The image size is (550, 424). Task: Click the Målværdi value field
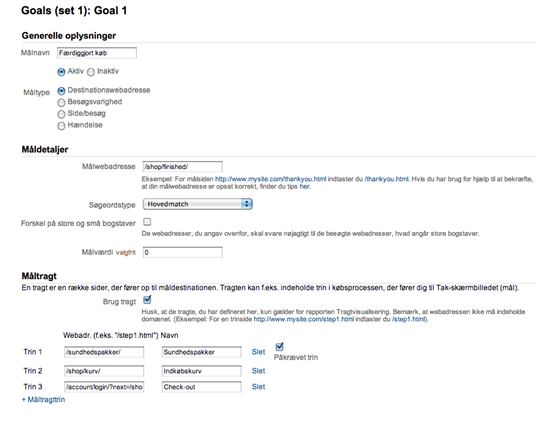click(182, 253)
